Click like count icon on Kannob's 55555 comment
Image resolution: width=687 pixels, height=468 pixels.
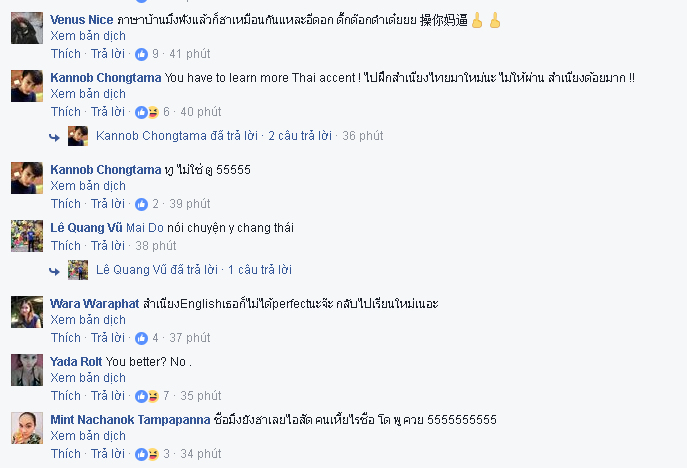(x=141, y=203)
